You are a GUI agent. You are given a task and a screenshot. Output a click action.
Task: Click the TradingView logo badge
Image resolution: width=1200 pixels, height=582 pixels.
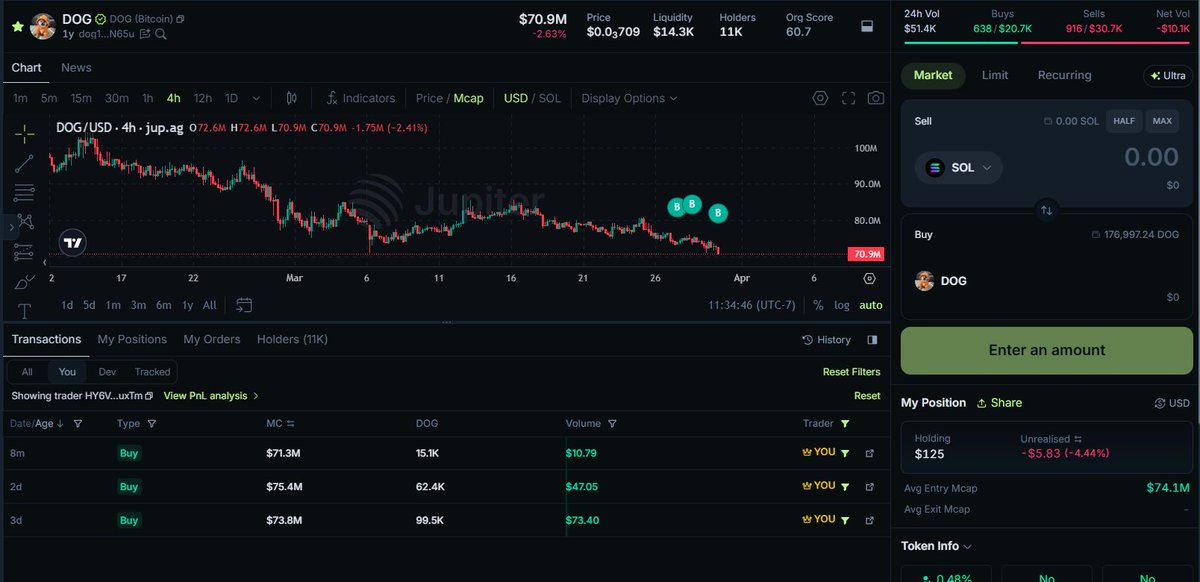[73, 242]
